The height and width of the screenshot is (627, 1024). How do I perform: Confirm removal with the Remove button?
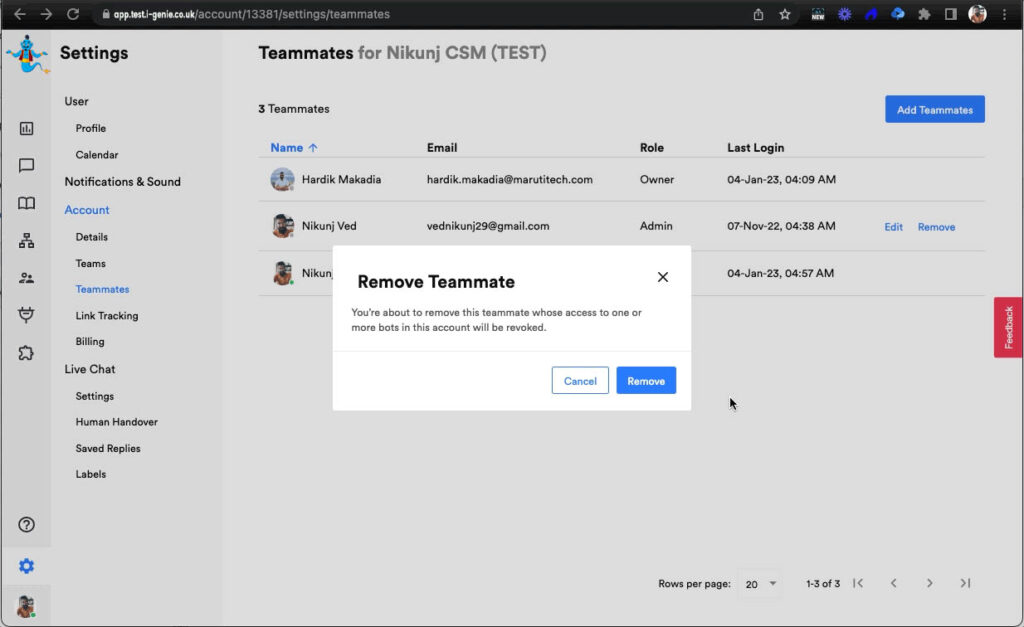coord(646,381)
